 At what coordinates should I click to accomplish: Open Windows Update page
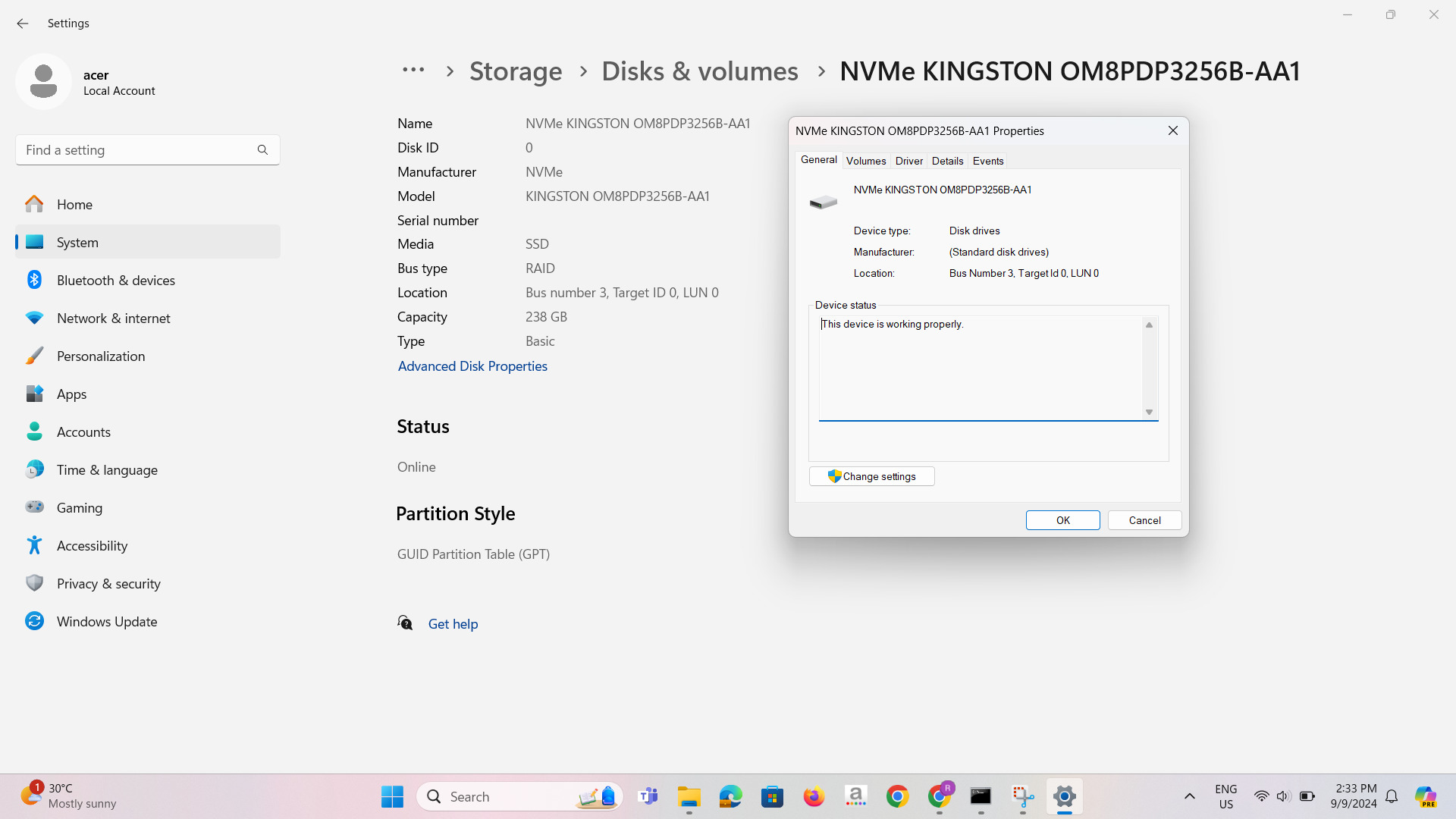click(106, 622)
